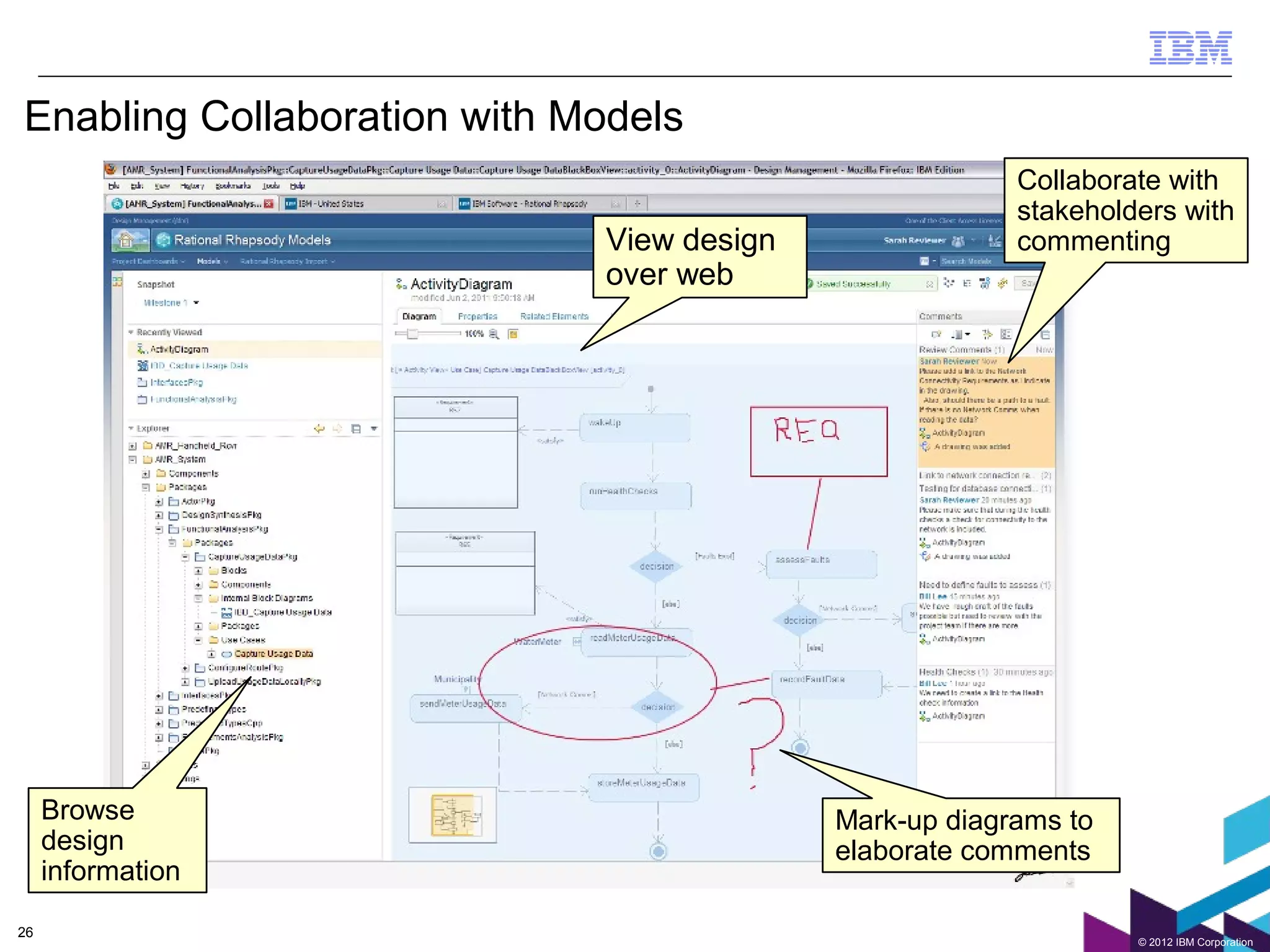Click the yellow link icon in diagram toolbar
The image size is (1270, 952).
1003,283
